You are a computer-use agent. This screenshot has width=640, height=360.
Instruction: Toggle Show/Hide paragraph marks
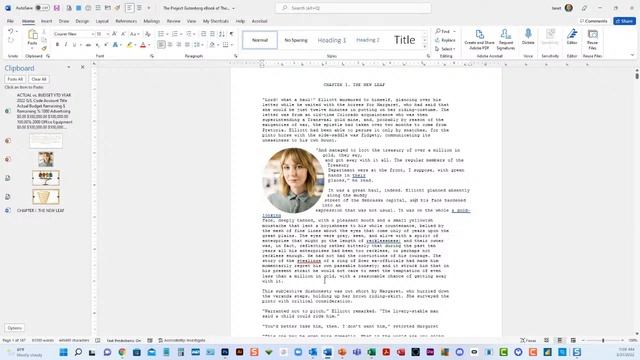tap(231, 34)
